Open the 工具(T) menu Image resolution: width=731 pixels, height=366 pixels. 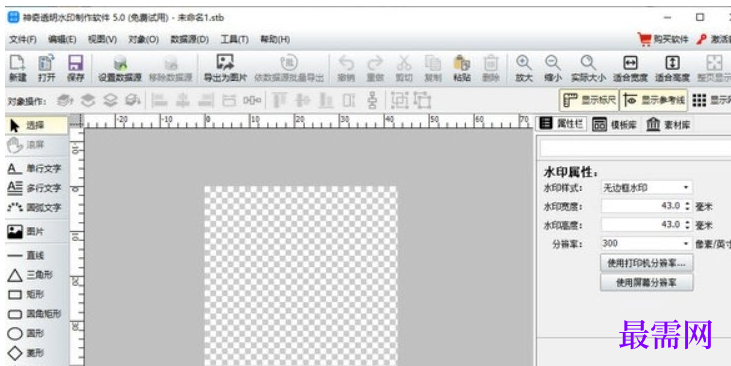pyautogui.click(x=234, y=40)
